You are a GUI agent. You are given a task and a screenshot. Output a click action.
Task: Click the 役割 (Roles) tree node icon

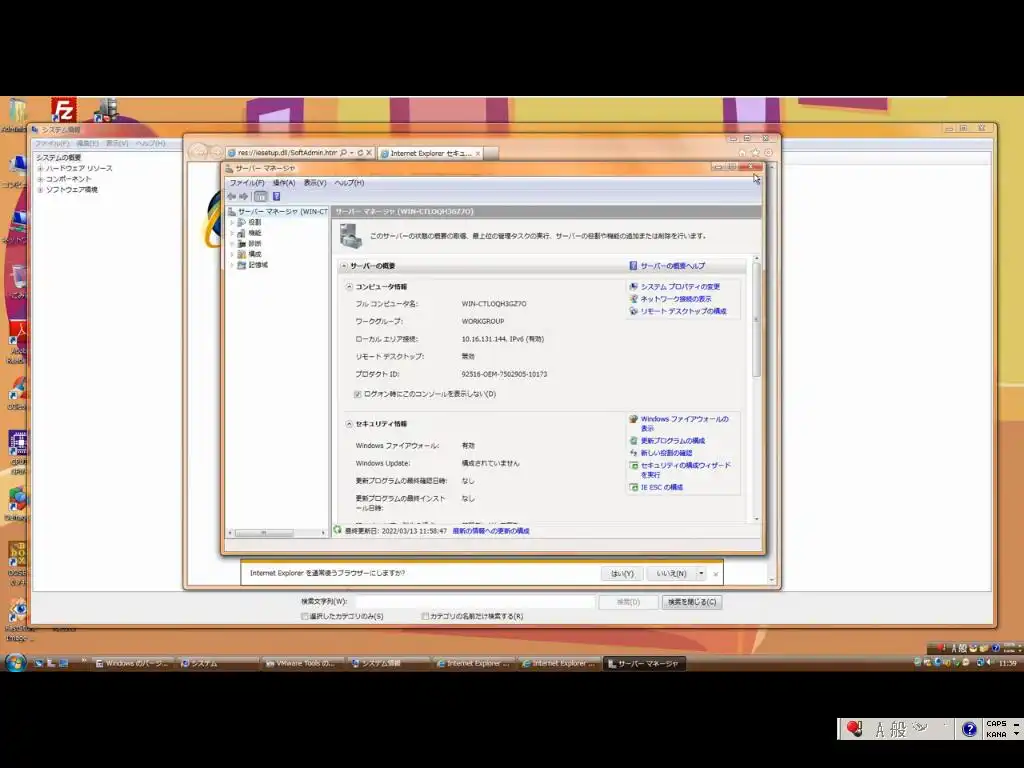(x=242, y=222)
